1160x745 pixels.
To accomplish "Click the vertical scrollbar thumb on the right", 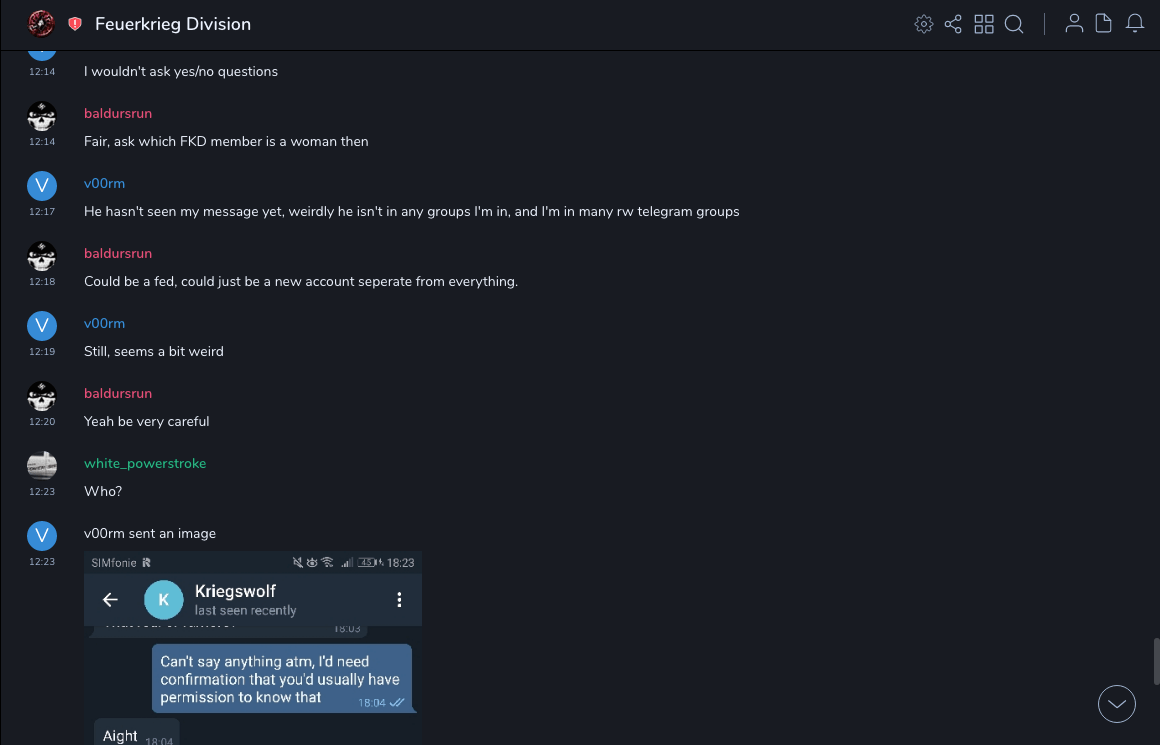I will click(x=1155, y=660).
